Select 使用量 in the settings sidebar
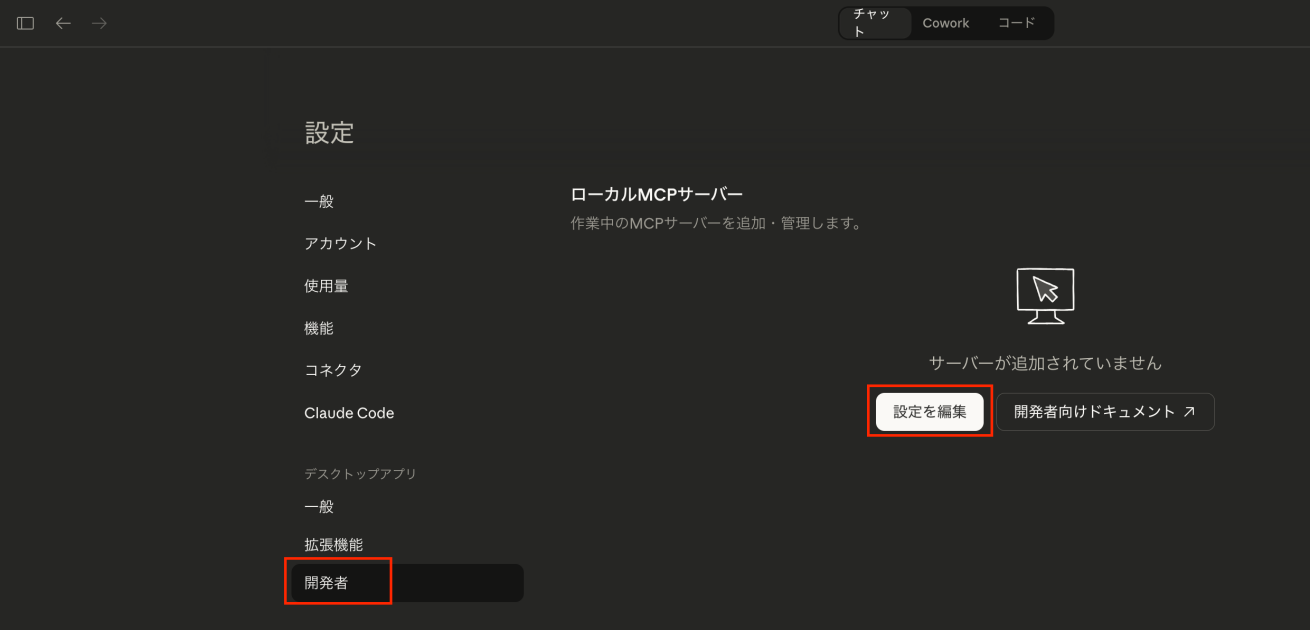1310x630 pixels. [x=326, y=285]
